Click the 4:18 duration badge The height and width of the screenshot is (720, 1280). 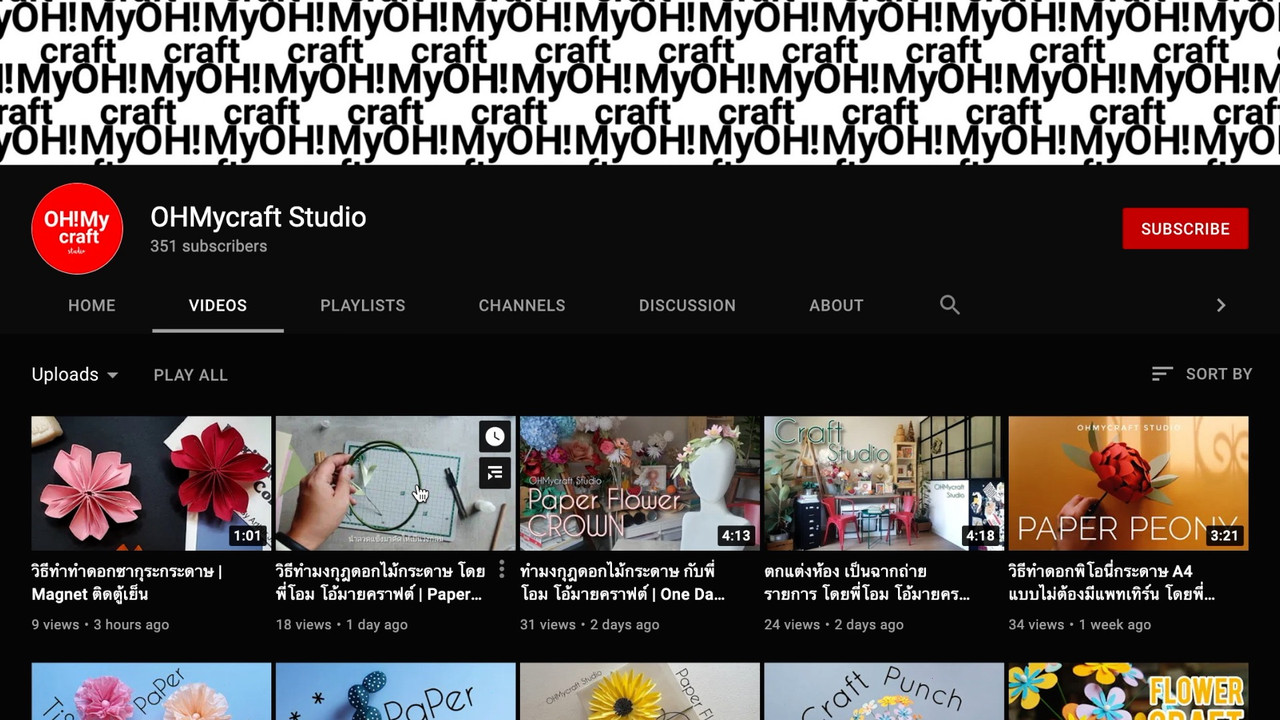point(980,536)
